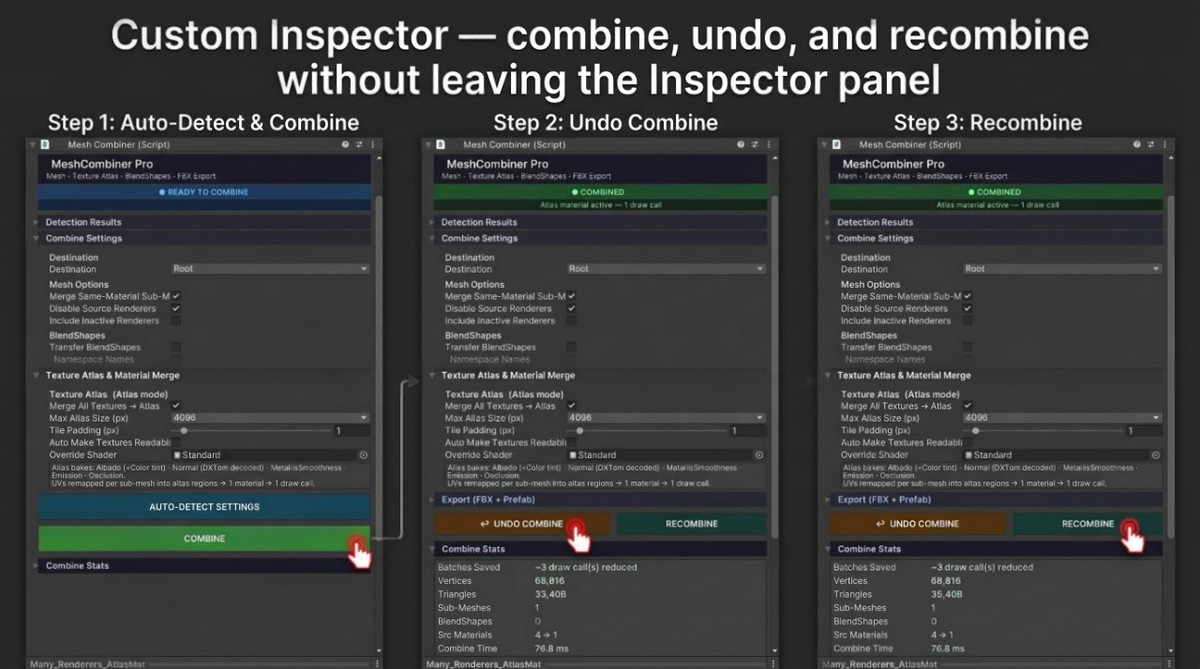This screenshot has width=1200, height=669.
Task: Open Many_Renderers_AtlasMat options menu below Step 3 panel
Action: (1168, 663)
